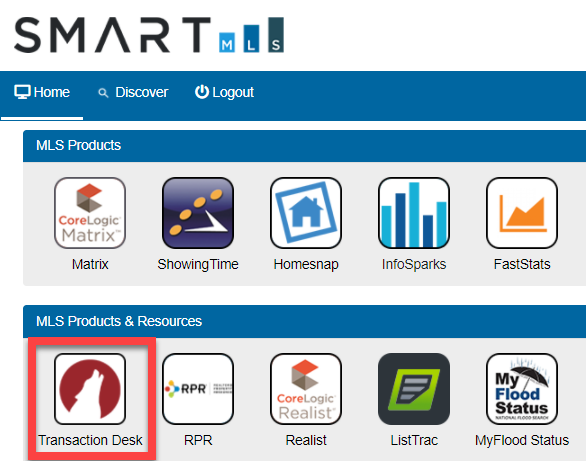Screen dimensions: 586x461
Task: Click the Transaction Desk text label
Action: 90,440
